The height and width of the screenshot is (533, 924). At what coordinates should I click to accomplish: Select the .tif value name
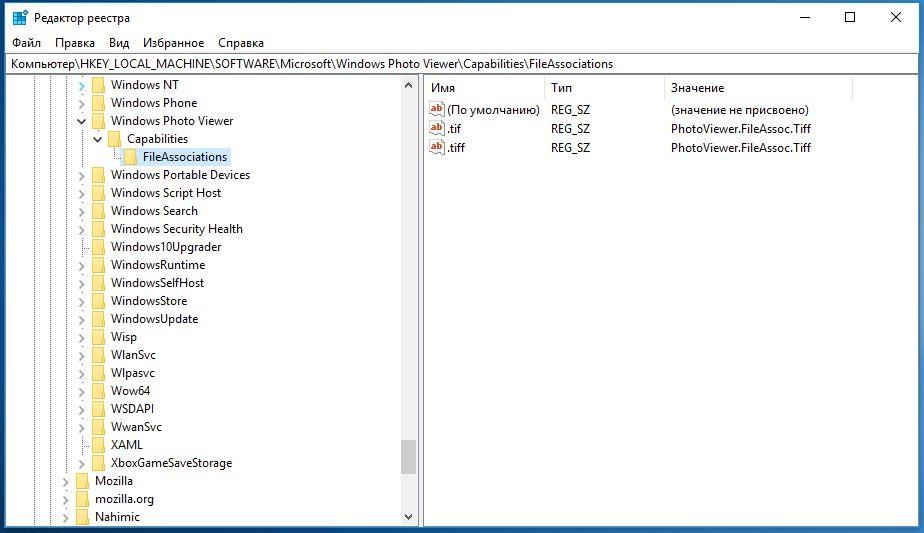coord(454,129)
